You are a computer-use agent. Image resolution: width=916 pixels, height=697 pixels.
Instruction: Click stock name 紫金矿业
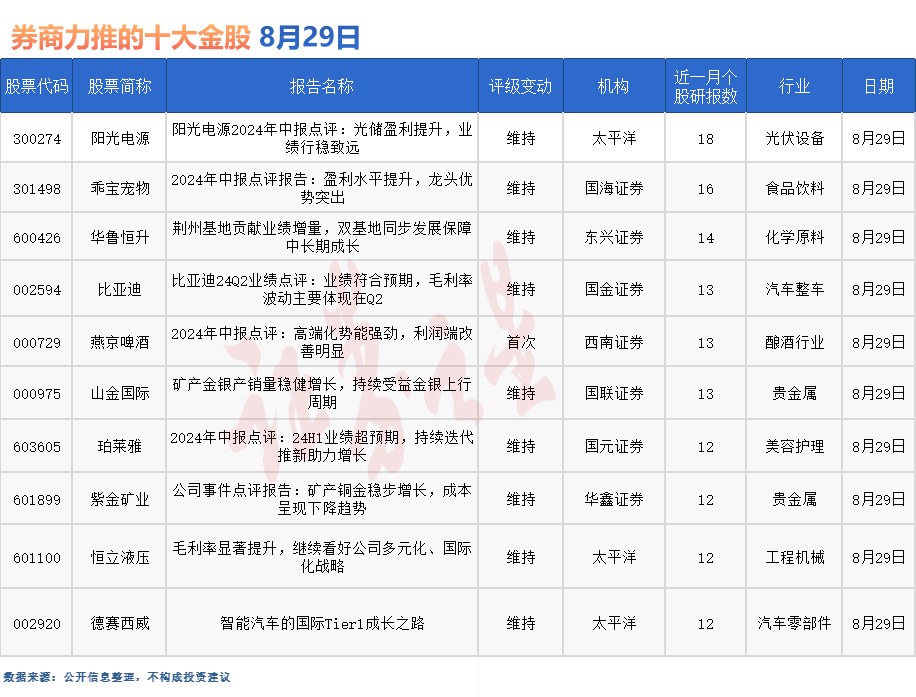[120, 499]
